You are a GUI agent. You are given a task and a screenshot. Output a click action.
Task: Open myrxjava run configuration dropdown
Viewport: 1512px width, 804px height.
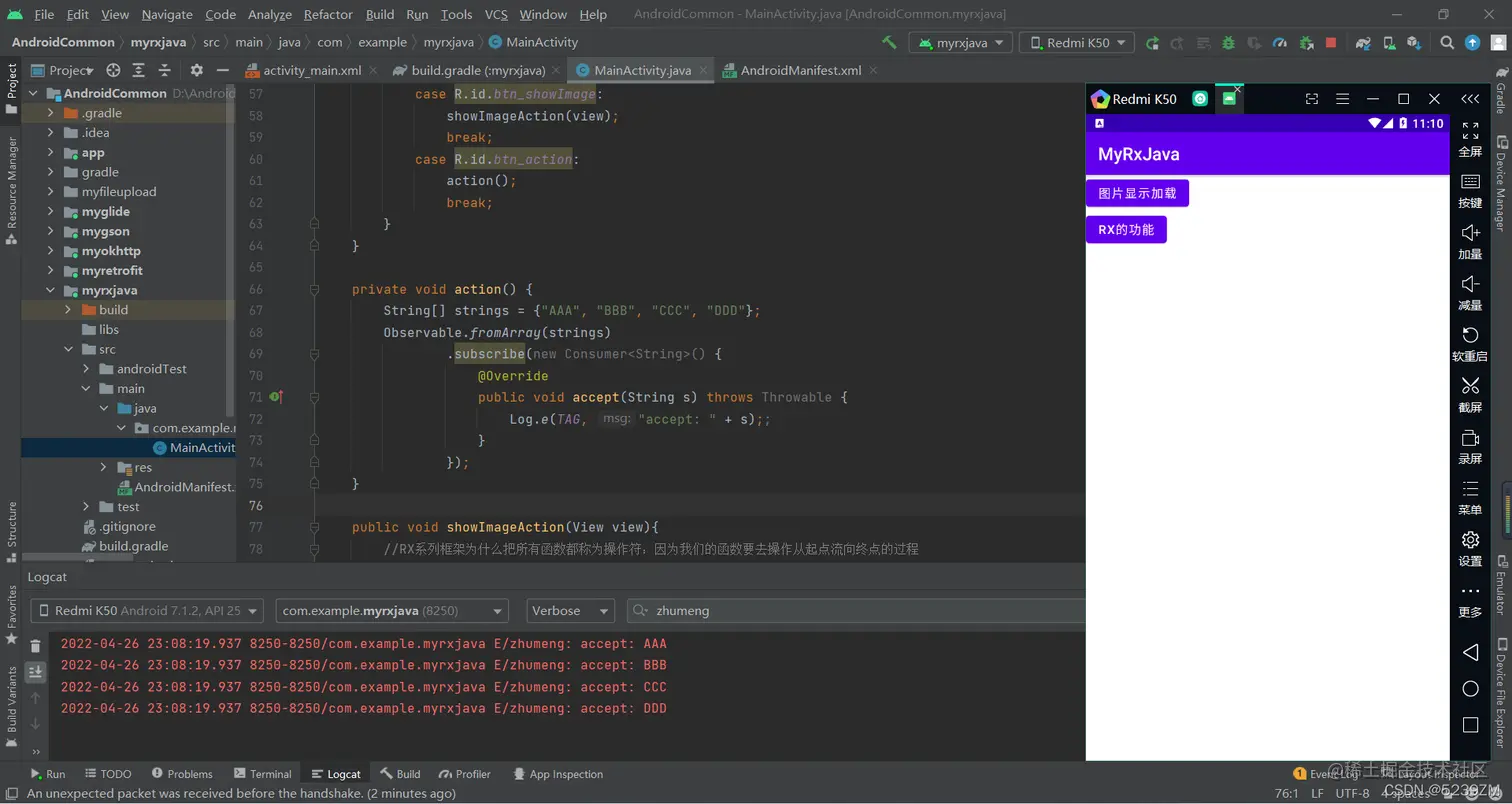[960, 43]
